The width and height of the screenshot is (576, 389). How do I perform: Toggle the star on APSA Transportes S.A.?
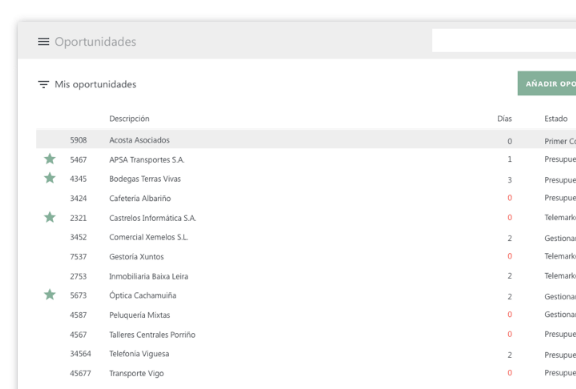(x=50, y=159)
